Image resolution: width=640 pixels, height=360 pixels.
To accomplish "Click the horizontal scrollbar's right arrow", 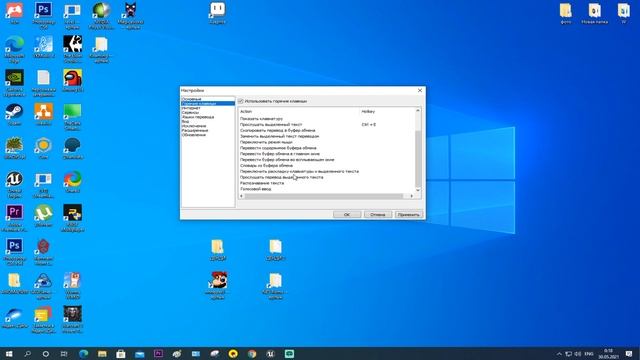I will tap(411, 196).
